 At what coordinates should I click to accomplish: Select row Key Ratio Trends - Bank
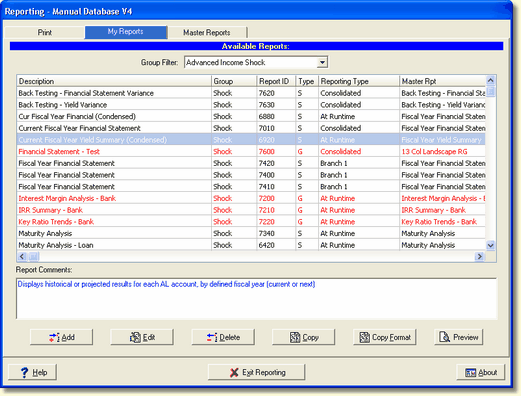[251, 222]
